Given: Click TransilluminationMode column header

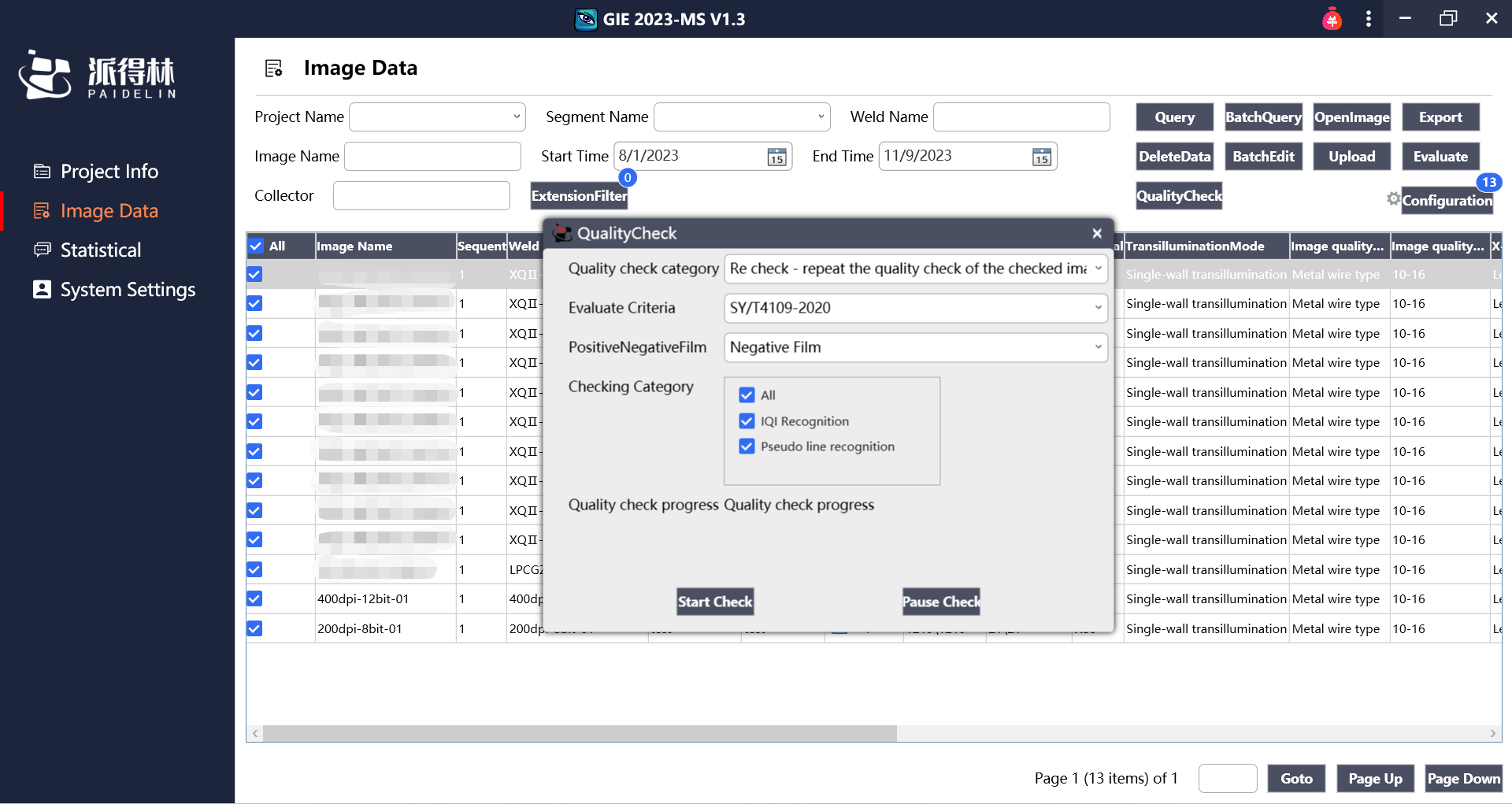Looking at the screenshot, I should coord(1206,246).
